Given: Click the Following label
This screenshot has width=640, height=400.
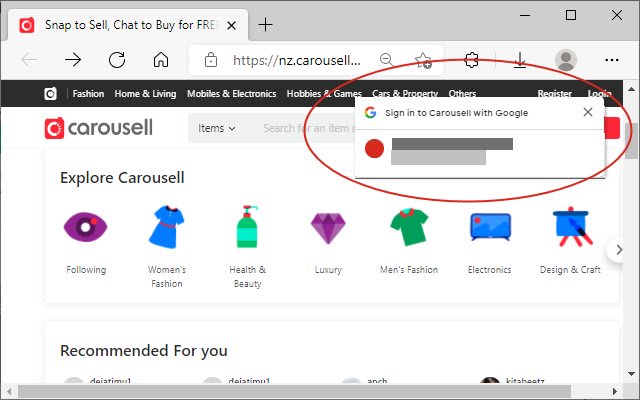Looking at the screenshot, I should (86, 270).
